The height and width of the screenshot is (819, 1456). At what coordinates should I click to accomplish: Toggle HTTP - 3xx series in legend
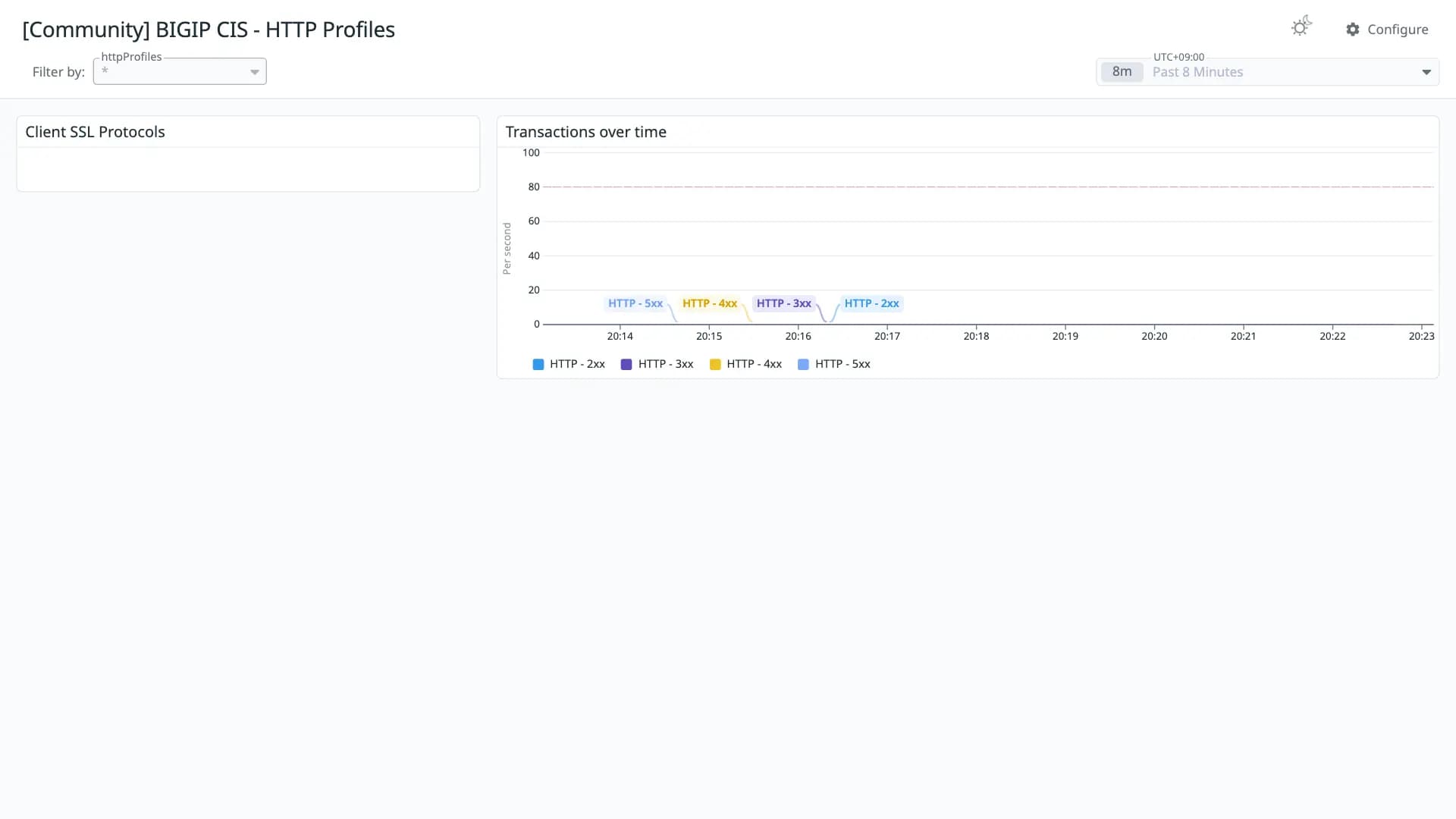[x=657, y=364]
